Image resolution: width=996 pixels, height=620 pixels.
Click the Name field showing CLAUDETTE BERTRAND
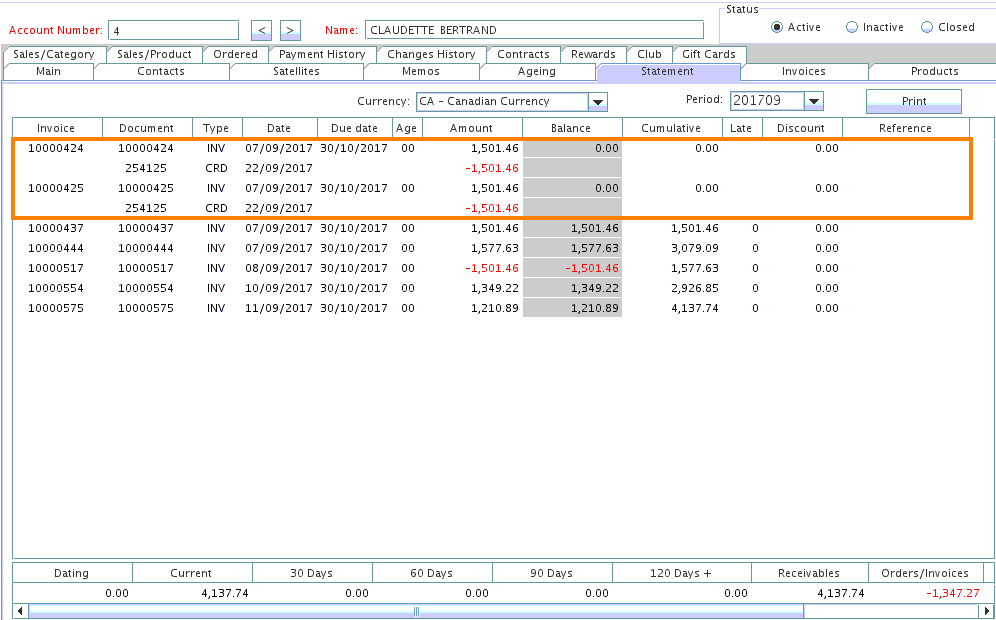(536, 30)
